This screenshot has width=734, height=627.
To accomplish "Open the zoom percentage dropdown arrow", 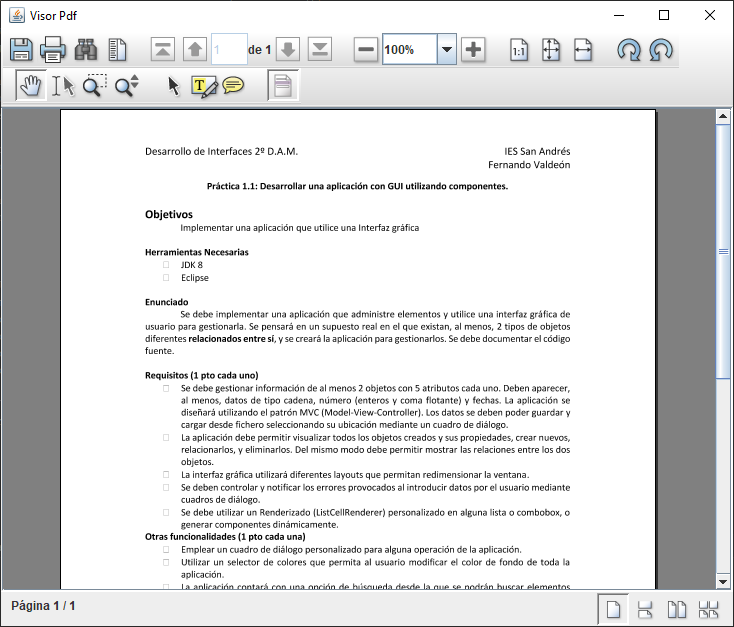I will tap(446, 49).
